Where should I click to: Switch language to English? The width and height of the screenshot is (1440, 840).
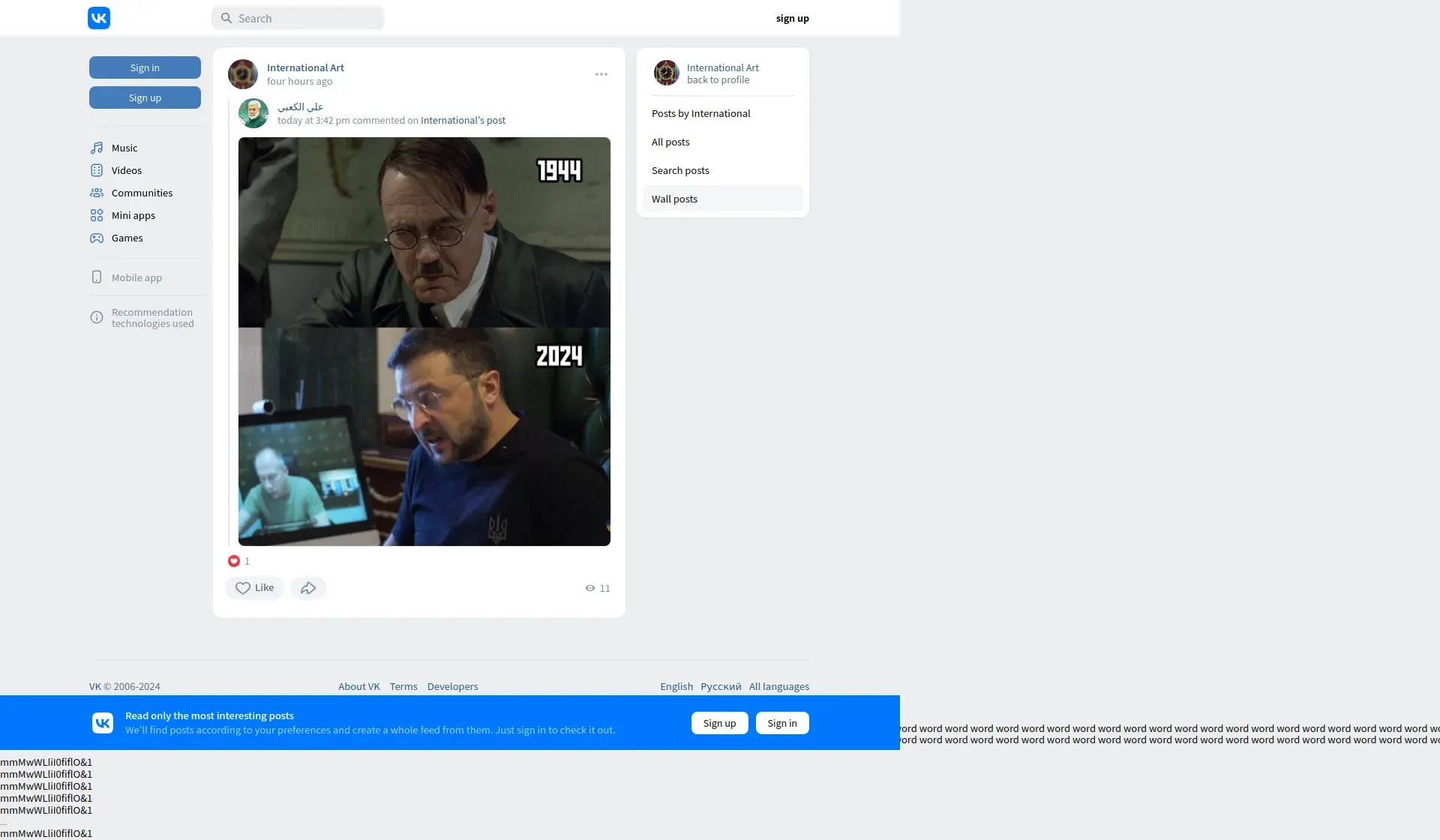click(676, 686)
